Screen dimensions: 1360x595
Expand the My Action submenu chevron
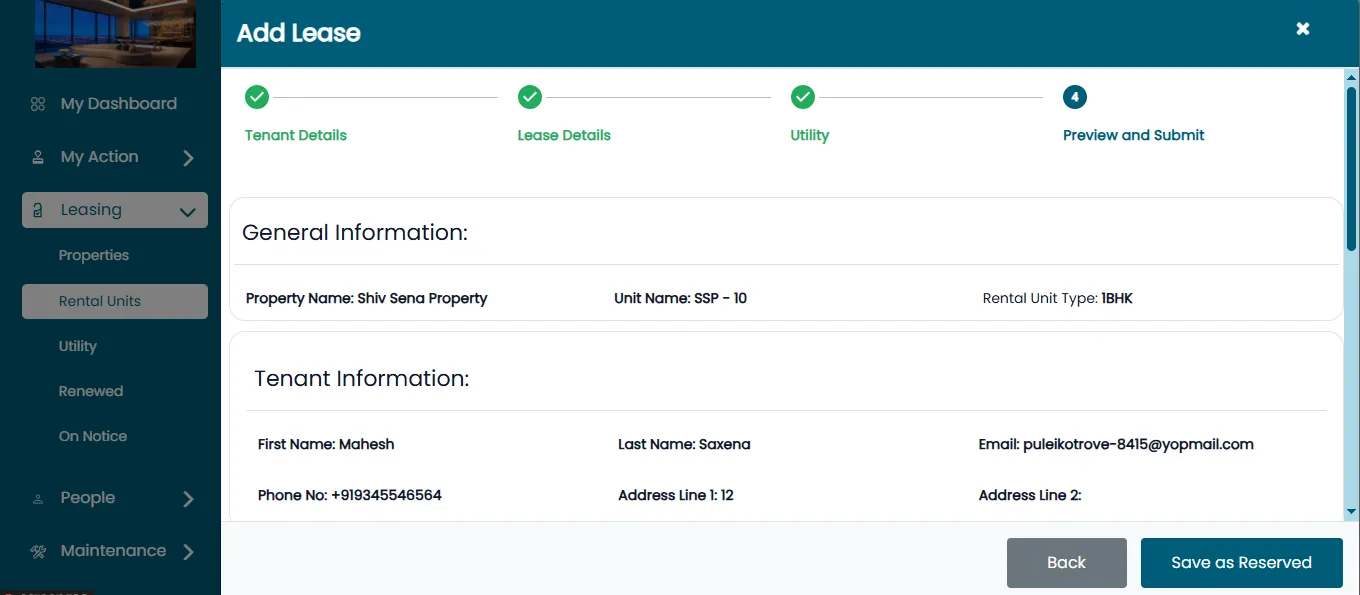tap(188, 158)
